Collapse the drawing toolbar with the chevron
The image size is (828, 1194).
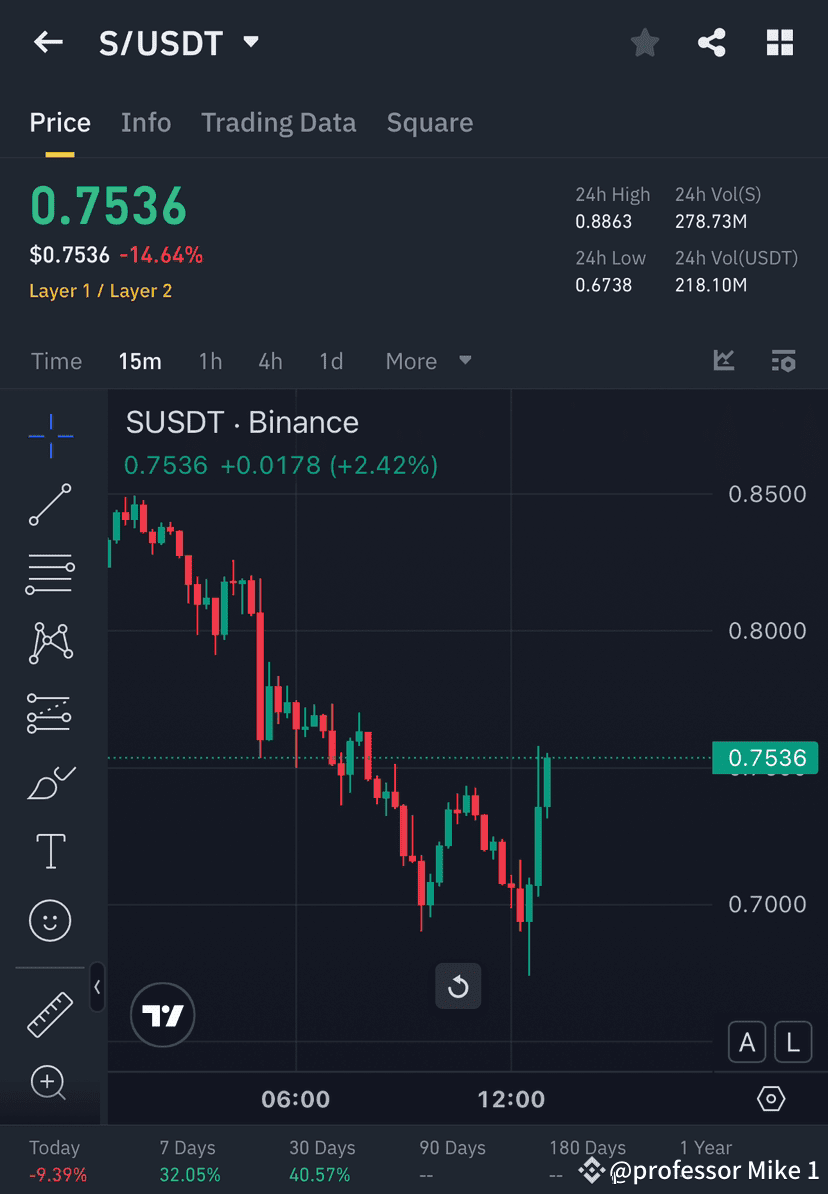[98, 988]
